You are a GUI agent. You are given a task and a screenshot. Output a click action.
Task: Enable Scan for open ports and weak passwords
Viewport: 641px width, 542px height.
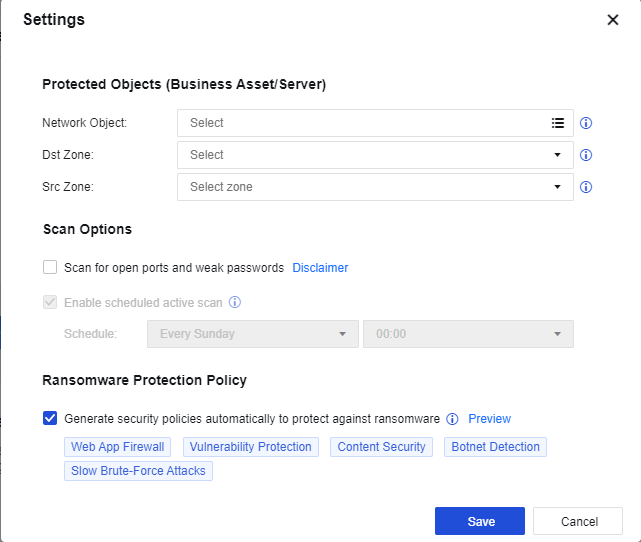pyautogui.click(x=50, y=267)
